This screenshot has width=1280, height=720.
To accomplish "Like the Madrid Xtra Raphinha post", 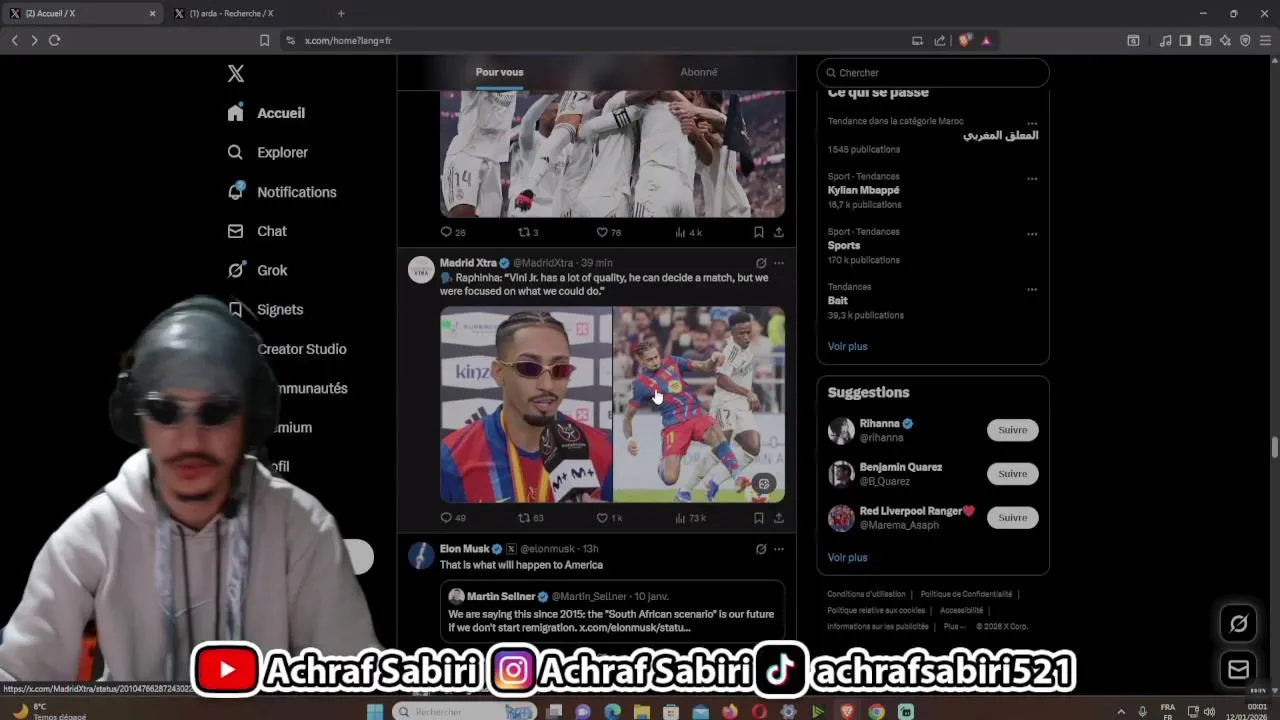I will point(602,518).
